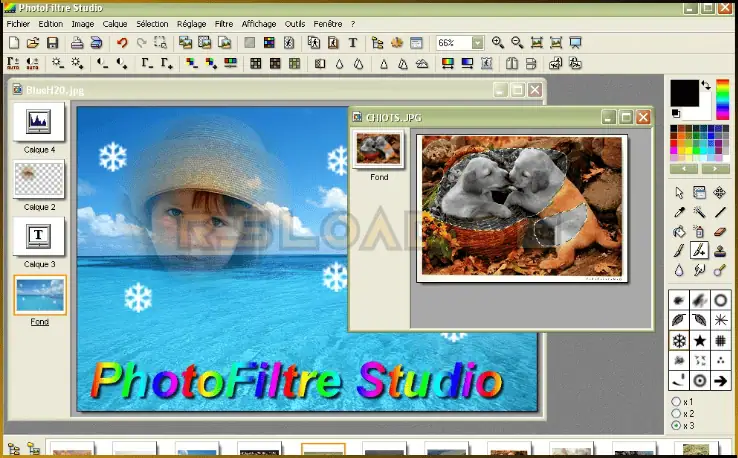Open a file with the folder icon
Viewport: 738px width, 458px height.
click(x=33, y=43)
